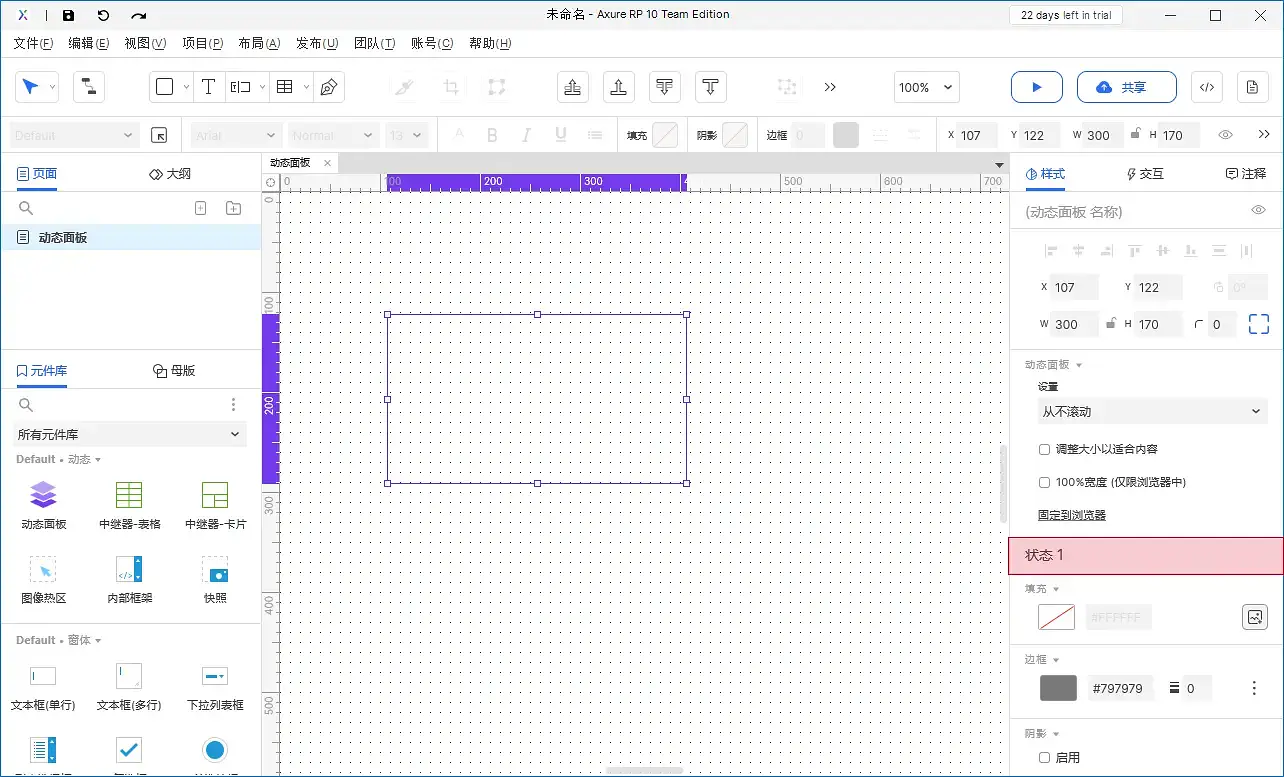Viewport: 1284px width, 777px height.
Task: Click the 固定到浏览器 link
Action: pos(1071,515)
